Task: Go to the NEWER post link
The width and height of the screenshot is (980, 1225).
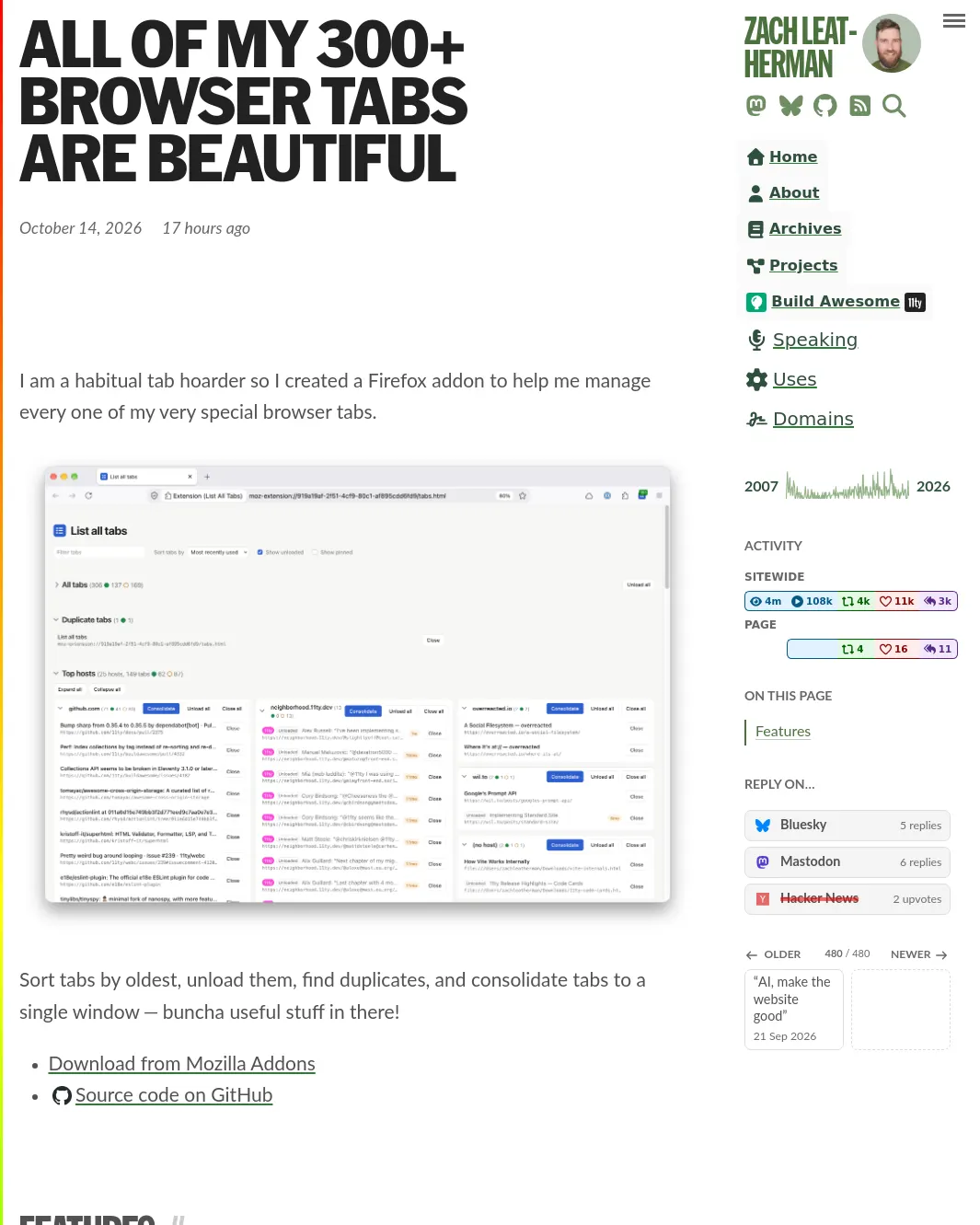Action: point(919,954)
